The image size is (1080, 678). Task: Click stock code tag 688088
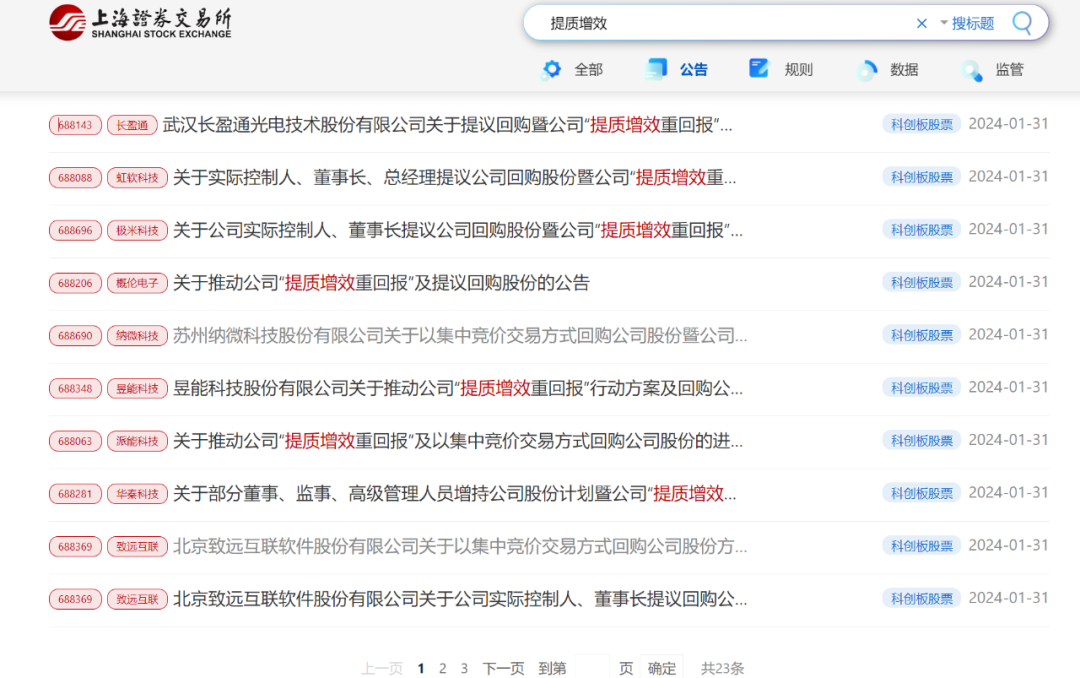[75, 178]
